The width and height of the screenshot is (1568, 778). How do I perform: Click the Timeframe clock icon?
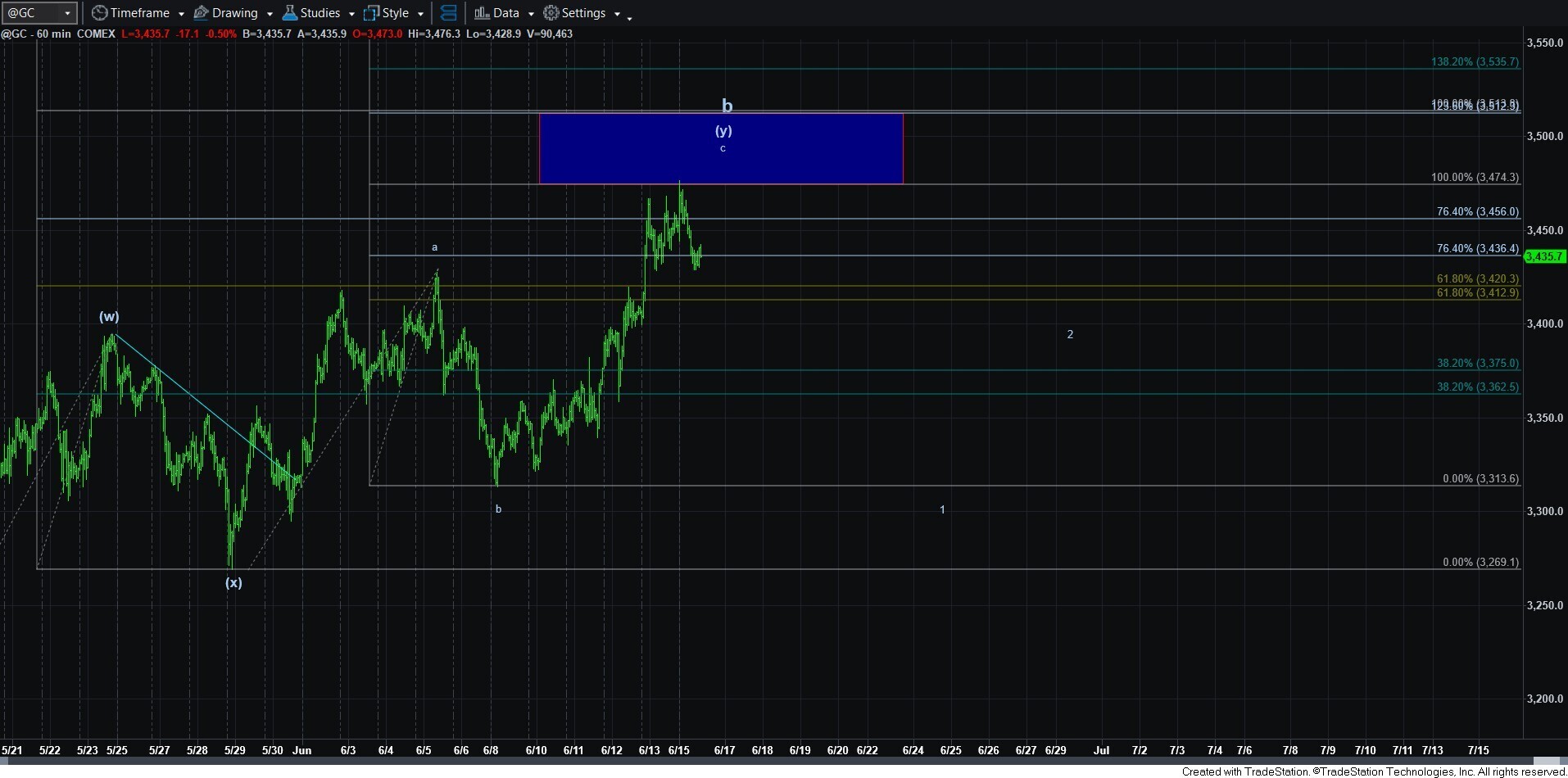click(x=99, y=13)
